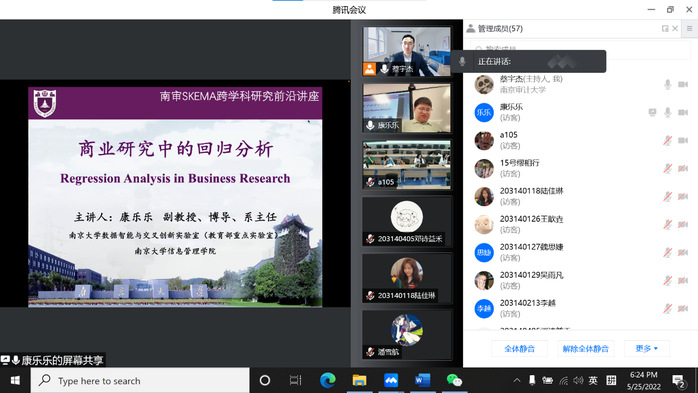Viewport: 698px width, 393px height.
Task: Pop out the member management panel
Action: 665,28
